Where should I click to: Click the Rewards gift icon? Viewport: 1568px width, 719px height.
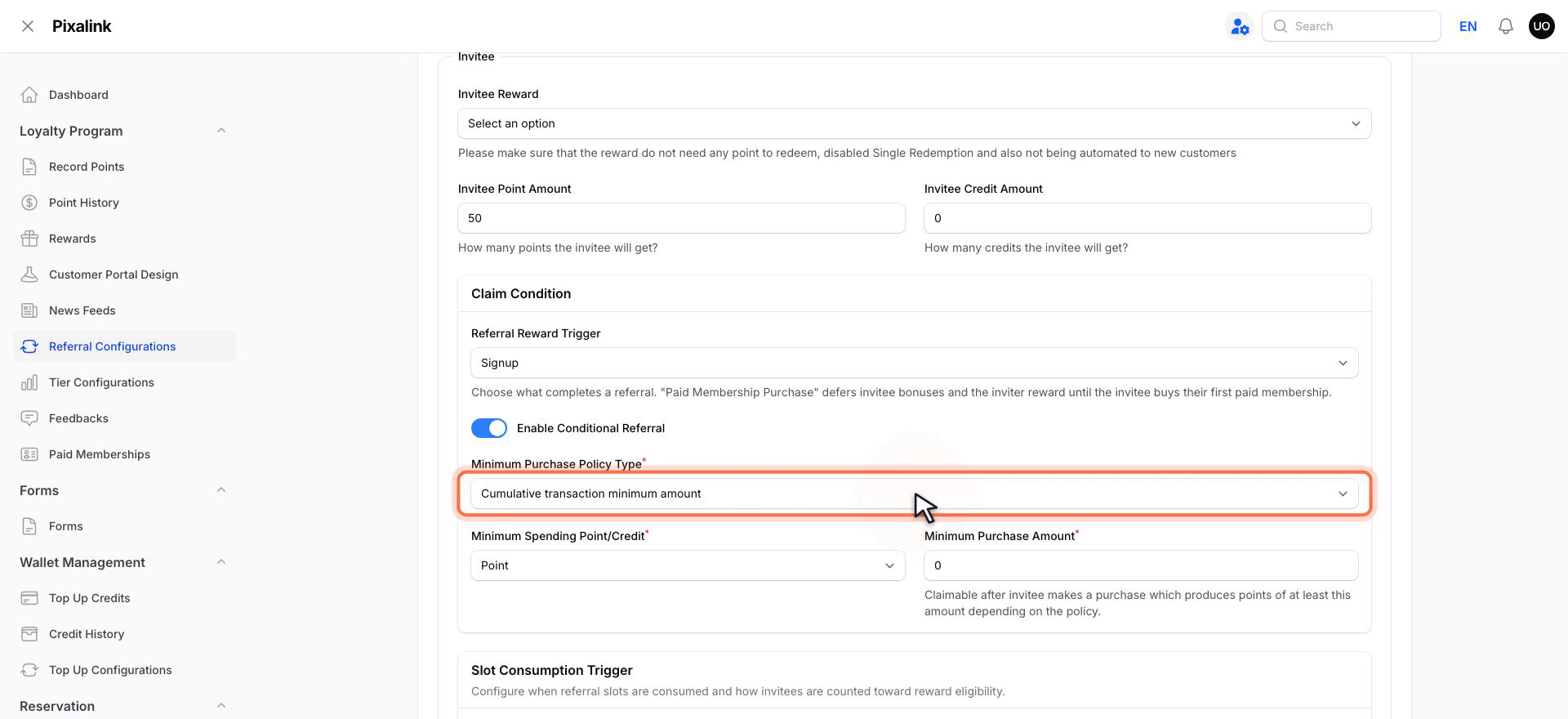click(29, 239)
